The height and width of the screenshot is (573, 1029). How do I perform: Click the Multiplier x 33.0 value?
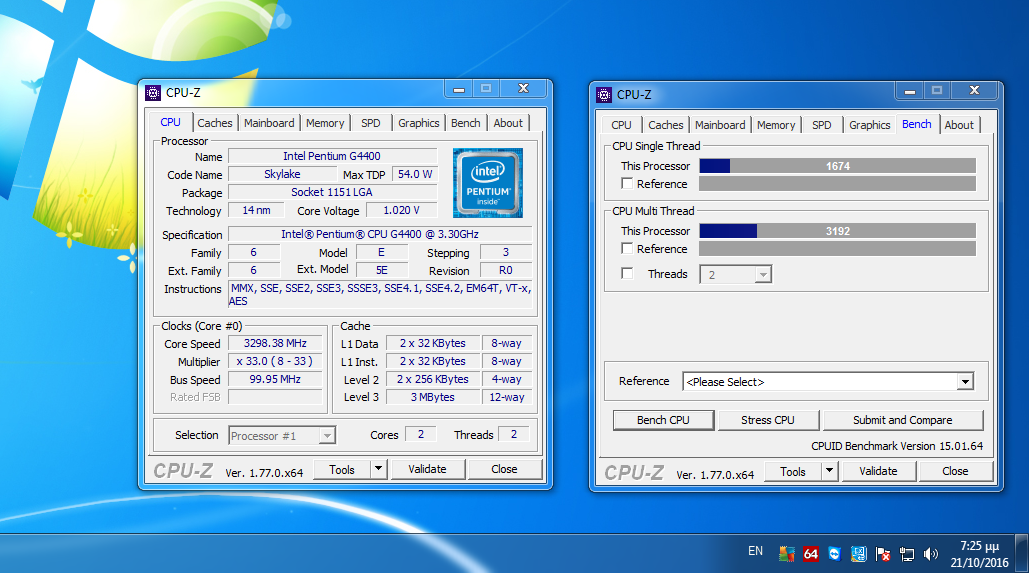275,361
